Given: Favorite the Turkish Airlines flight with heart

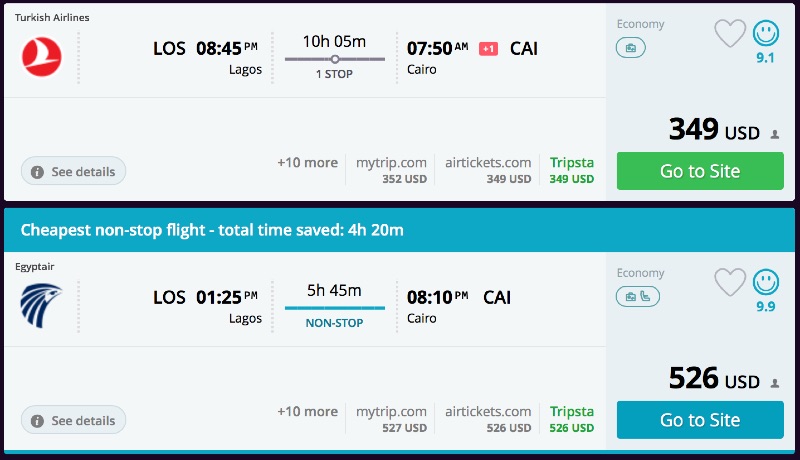Looking at the screenshot, I should [730, 34].
